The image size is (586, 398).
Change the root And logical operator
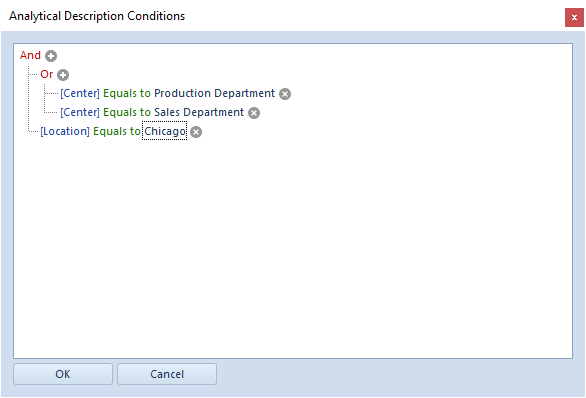pyautogui.click(x=30, y=55)
